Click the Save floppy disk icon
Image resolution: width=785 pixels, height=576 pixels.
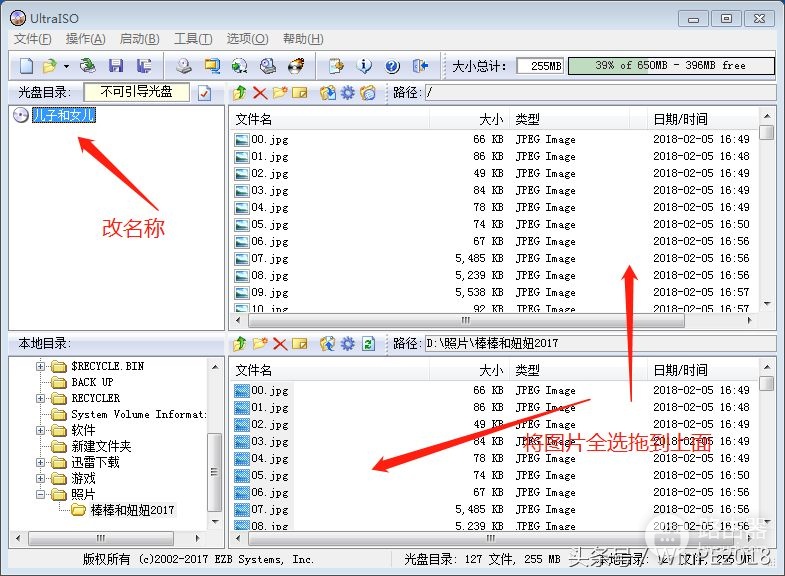[116, 66]
